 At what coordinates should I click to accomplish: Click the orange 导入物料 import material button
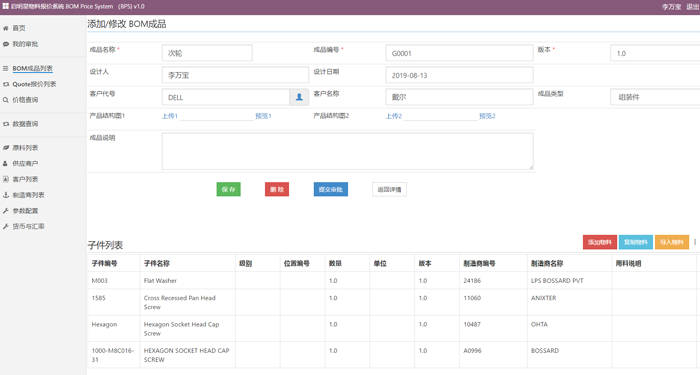pyautogui.click(x=672, y=242)
